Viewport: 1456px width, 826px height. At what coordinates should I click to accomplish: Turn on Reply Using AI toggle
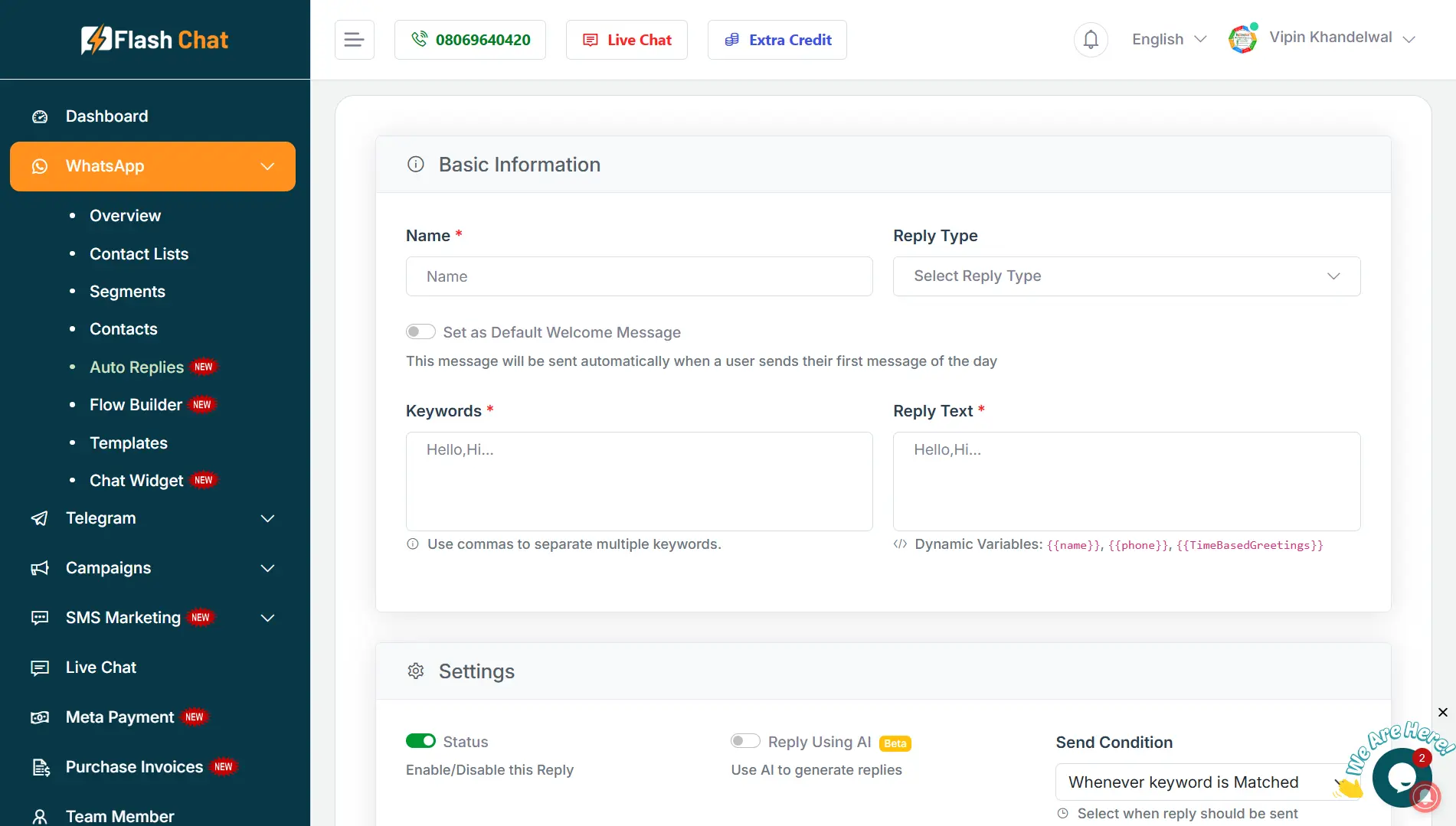point(745,741)
